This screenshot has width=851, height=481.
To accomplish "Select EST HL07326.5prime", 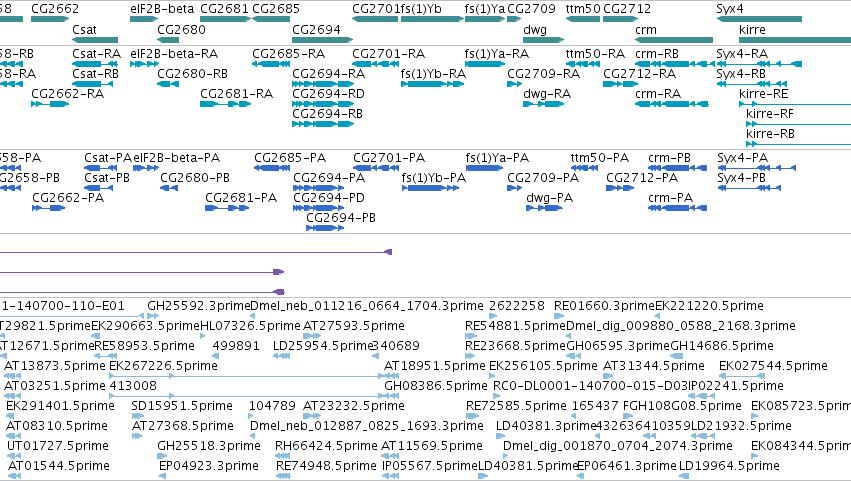I will [202, 336].
